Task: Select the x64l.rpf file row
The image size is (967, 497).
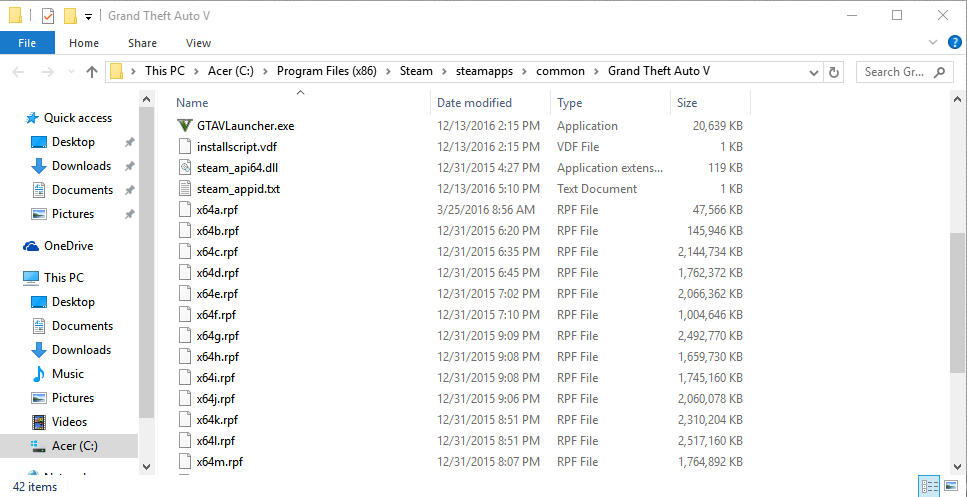Action: (x=461, y=441)
